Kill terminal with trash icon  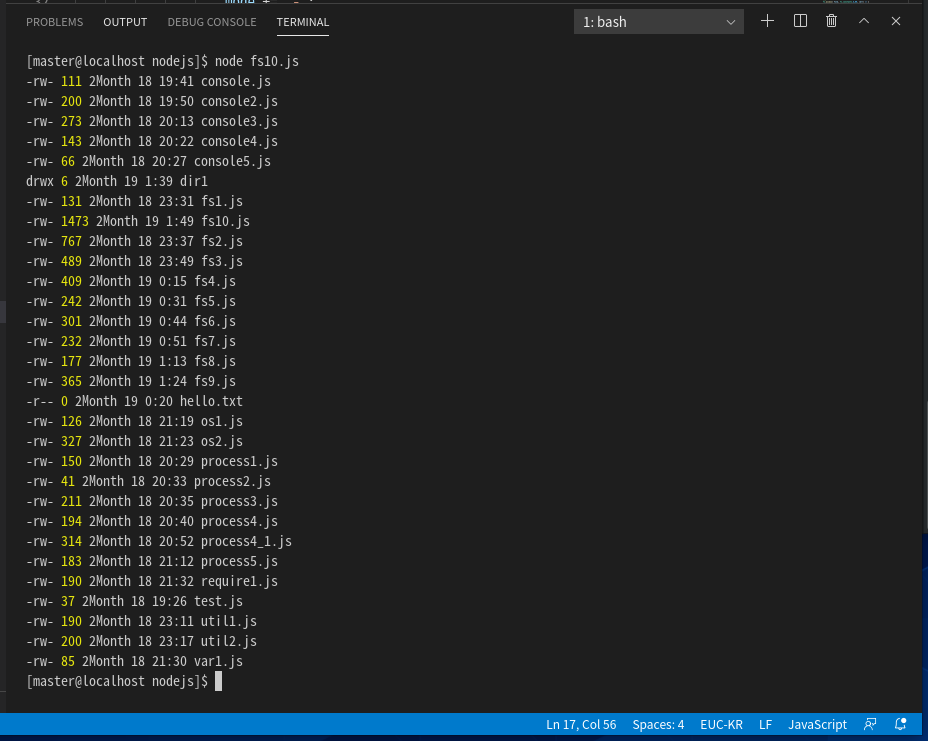832,21
